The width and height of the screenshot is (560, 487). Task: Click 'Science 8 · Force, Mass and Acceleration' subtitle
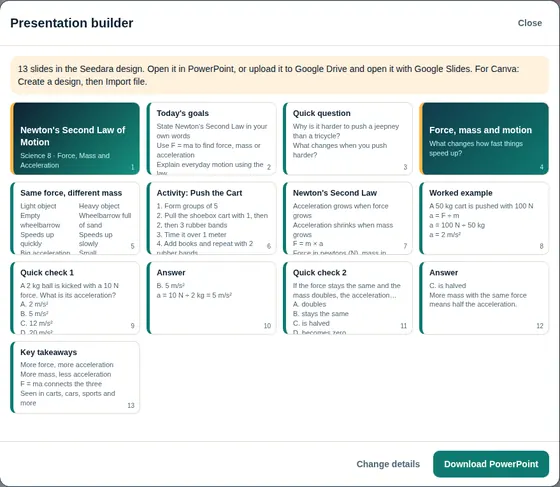(65, 160)
